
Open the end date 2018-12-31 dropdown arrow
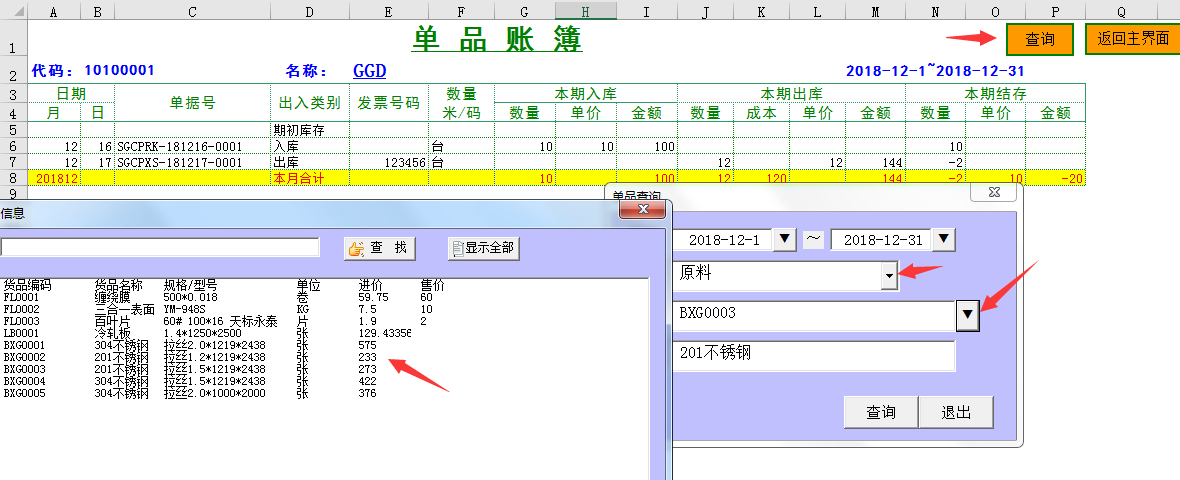pos(944,240)
